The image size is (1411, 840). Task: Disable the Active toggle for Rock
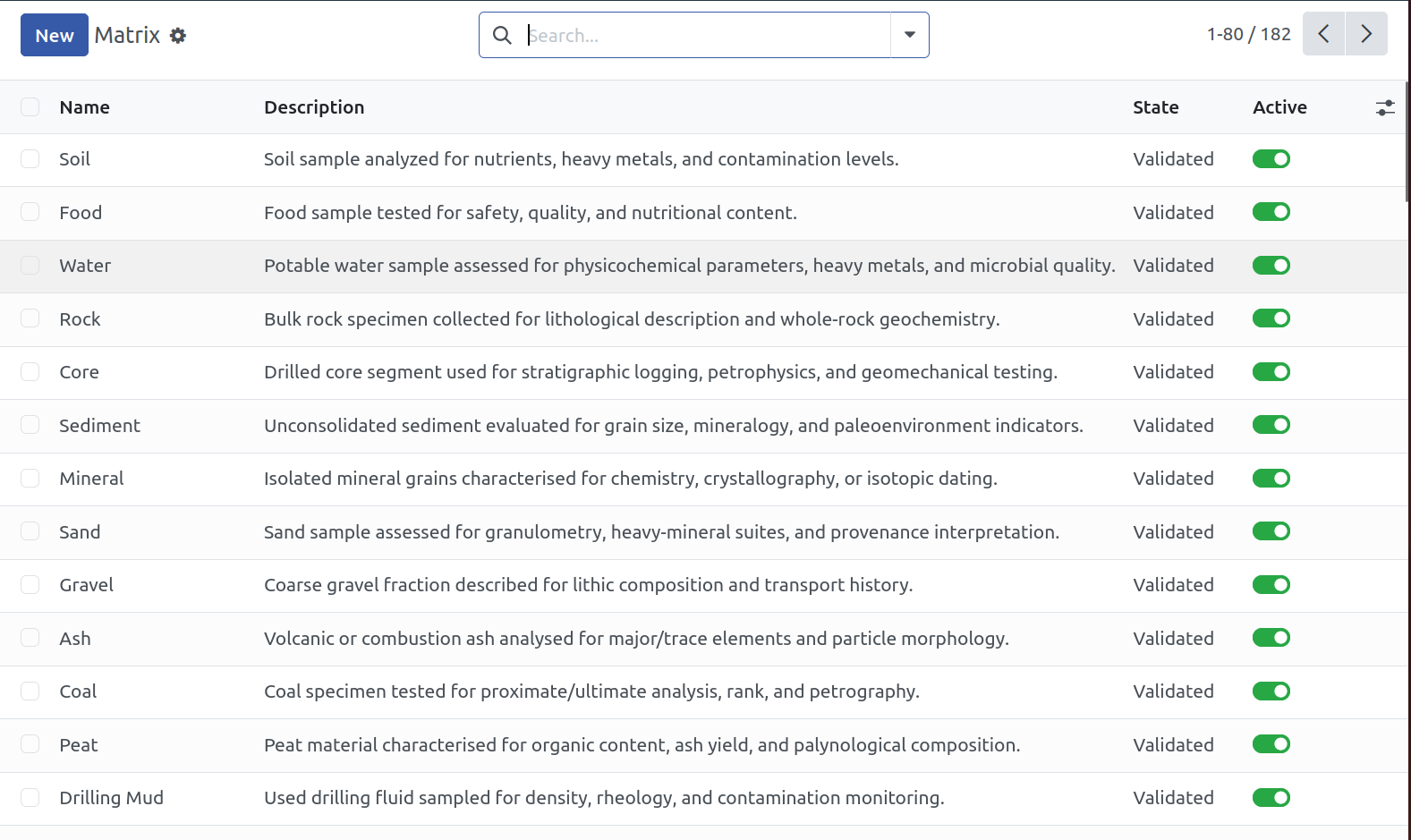(x=1271, y=318)
